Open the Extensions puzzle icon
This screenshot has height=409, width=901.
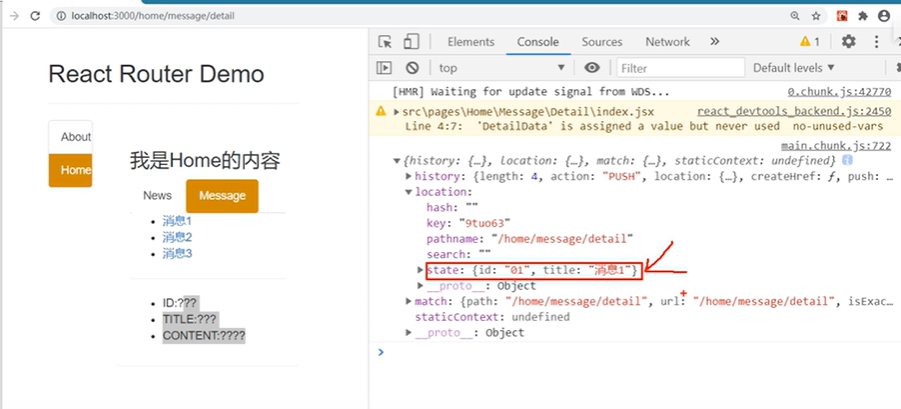click(863, 16)
